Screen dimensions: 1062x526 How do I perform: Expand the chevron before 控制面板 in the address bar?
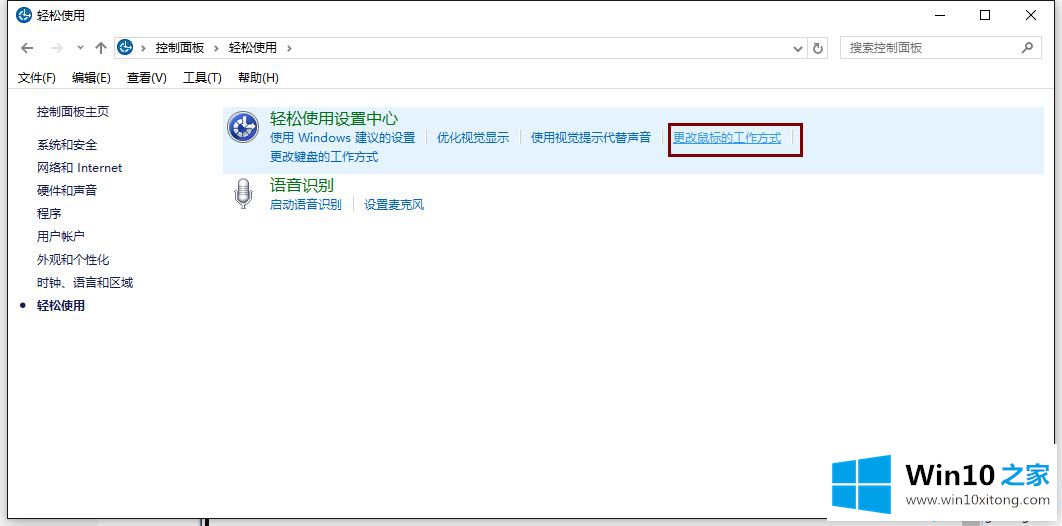pyautogui.click(x=144, y=48)
